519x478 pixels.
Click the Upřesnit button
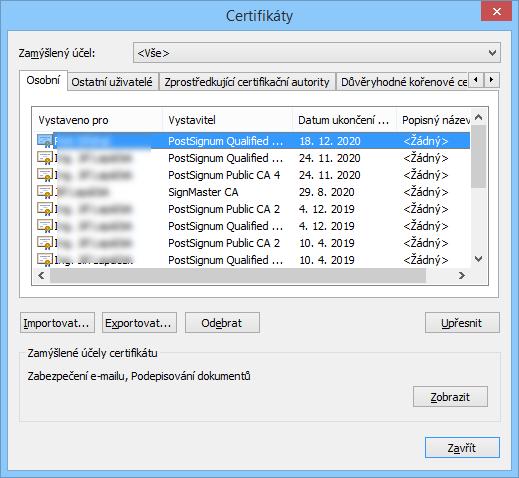tap(462, 323)
